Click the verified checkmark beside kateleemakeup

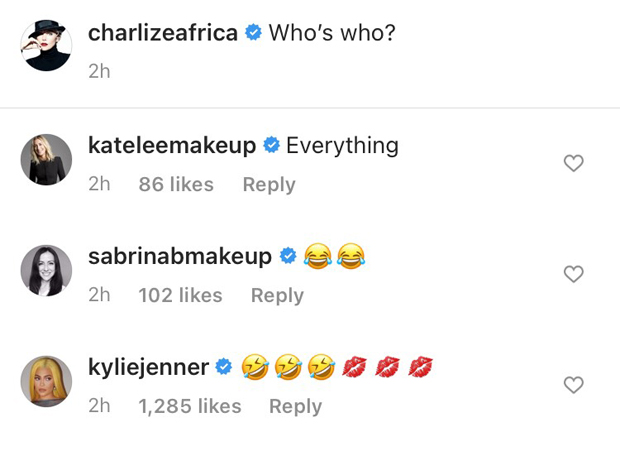tap(271, 147)
